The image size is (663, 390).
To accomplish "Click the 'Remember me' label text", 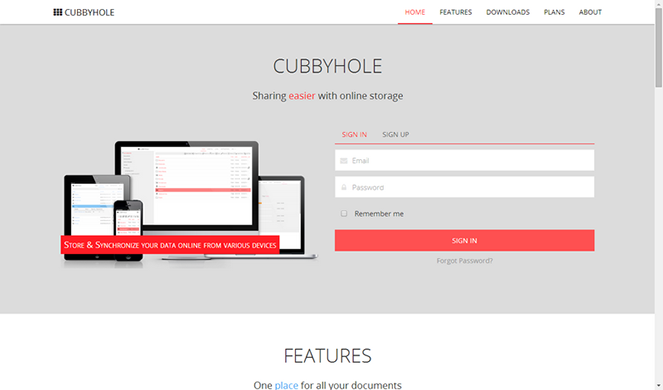I will [x=379, y=214].
